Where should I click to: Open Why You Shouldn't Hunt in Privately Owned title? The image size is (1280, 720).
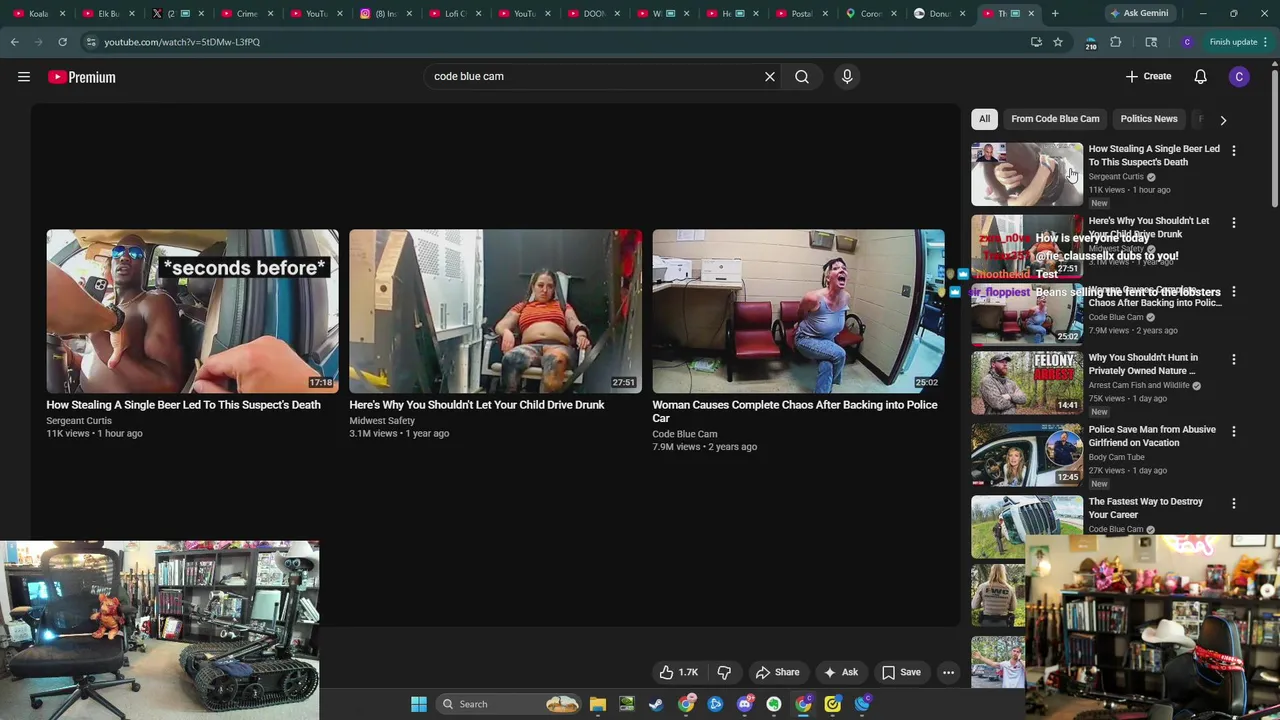(1143, 364)
